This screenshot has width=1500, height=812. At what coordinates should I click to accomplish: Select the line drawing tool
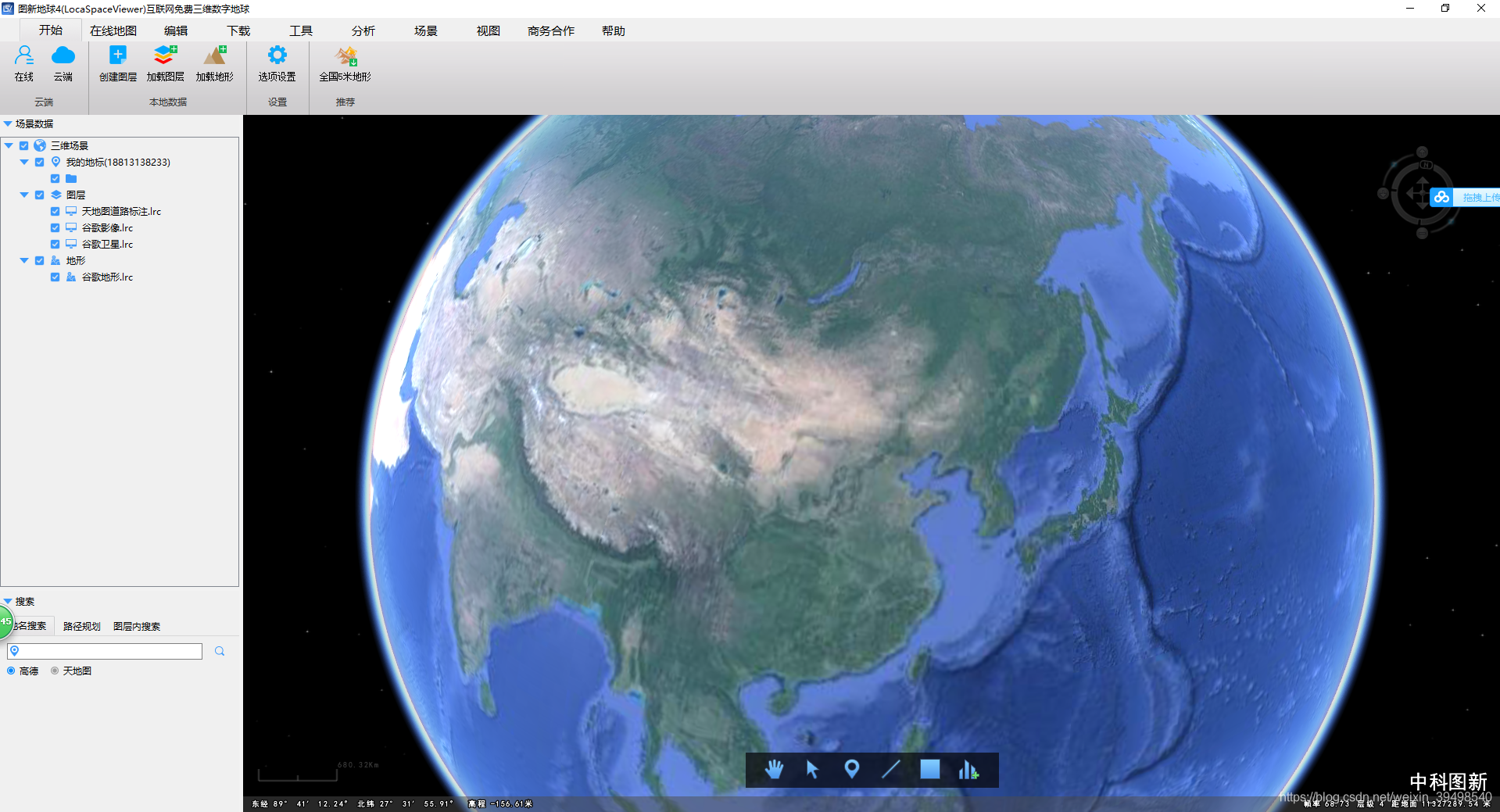click(x=891, y=770)
